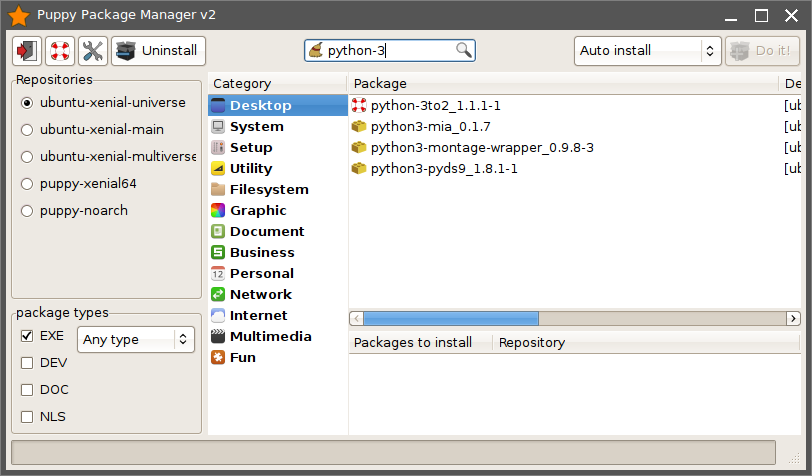Clear search with the broom icon

coord(316,50)
